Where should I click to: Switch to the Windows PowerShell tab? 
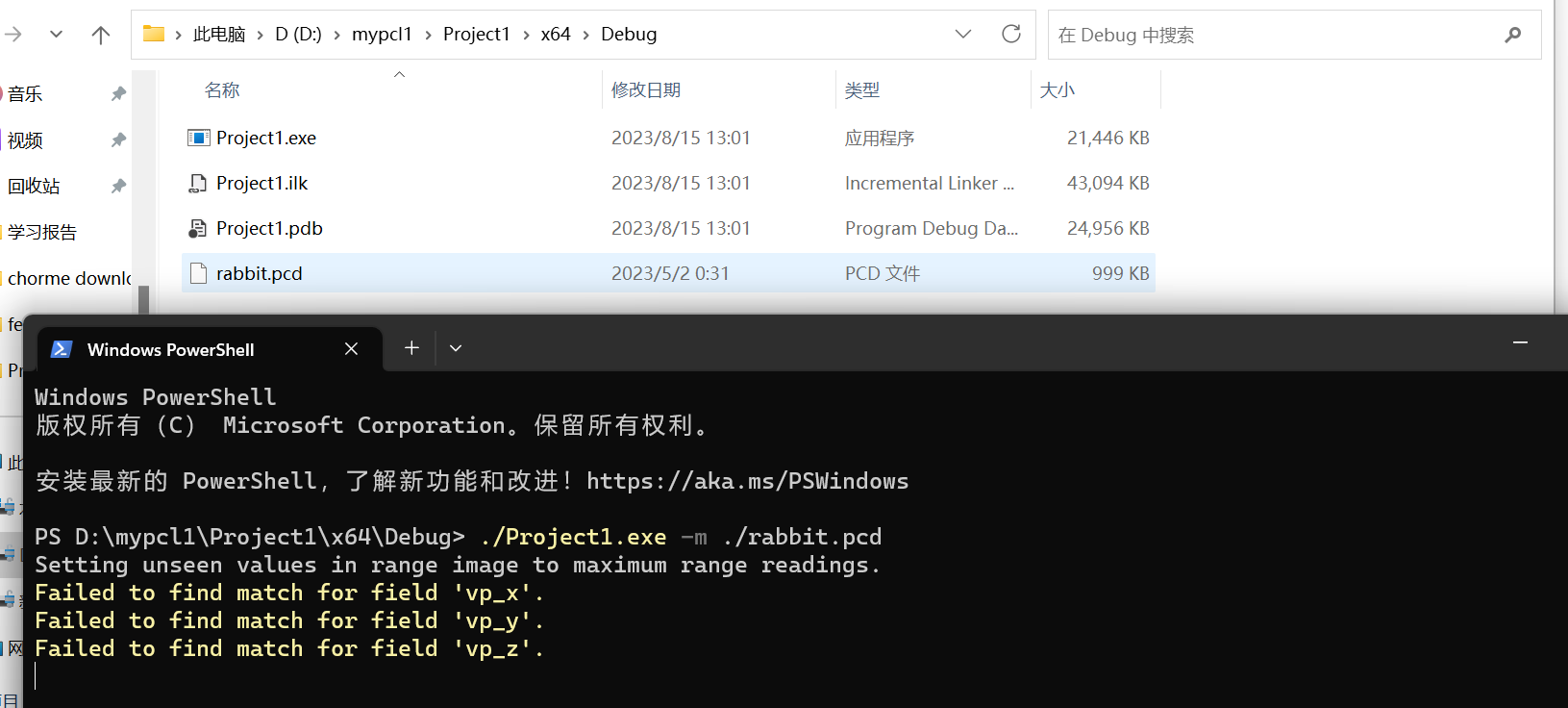tap(171, 348)
